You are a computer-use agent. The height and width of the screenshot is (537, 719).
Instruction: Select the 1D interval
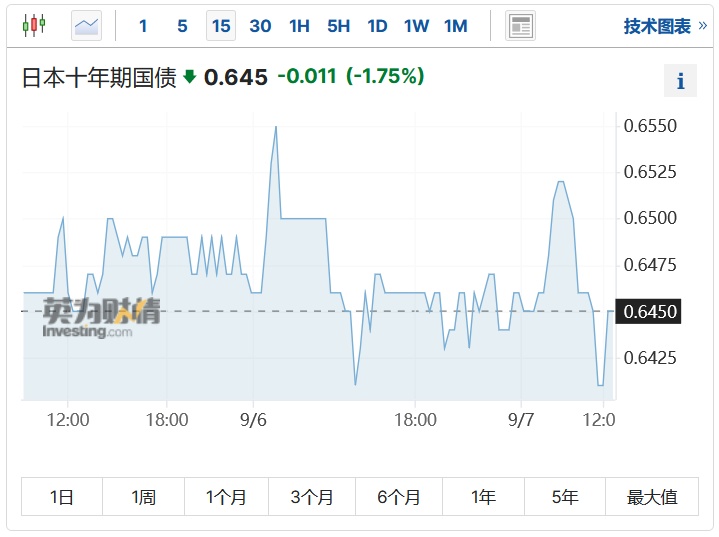coord(377,26)
